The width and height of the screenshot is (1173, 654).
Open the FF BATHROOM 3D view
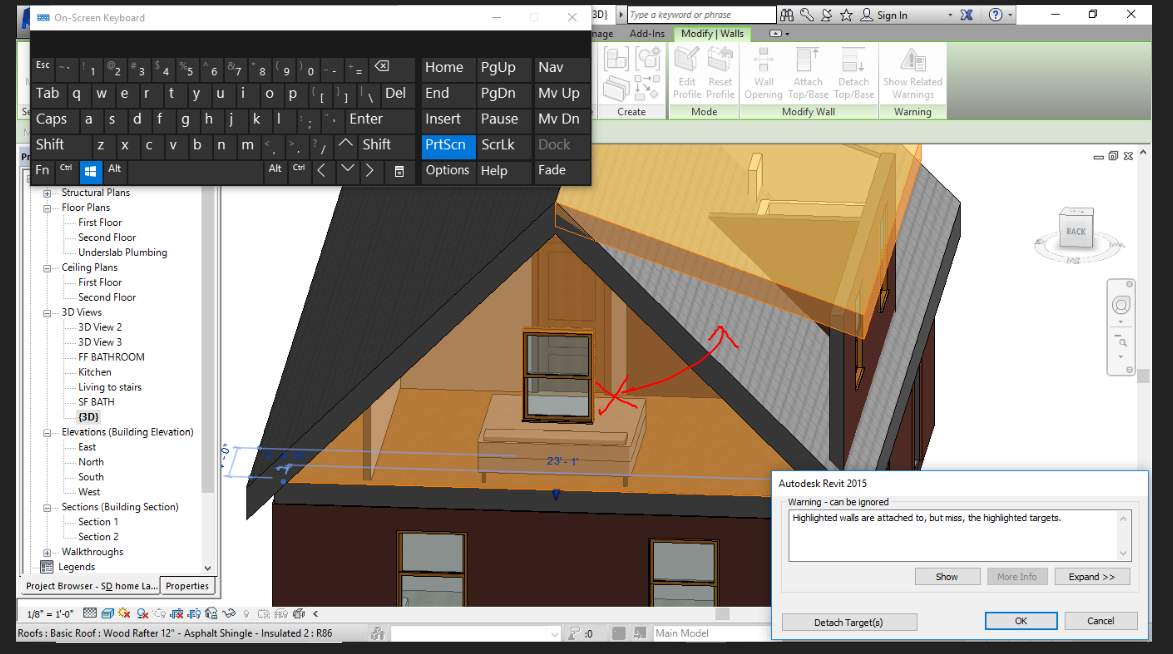(111, 358)
